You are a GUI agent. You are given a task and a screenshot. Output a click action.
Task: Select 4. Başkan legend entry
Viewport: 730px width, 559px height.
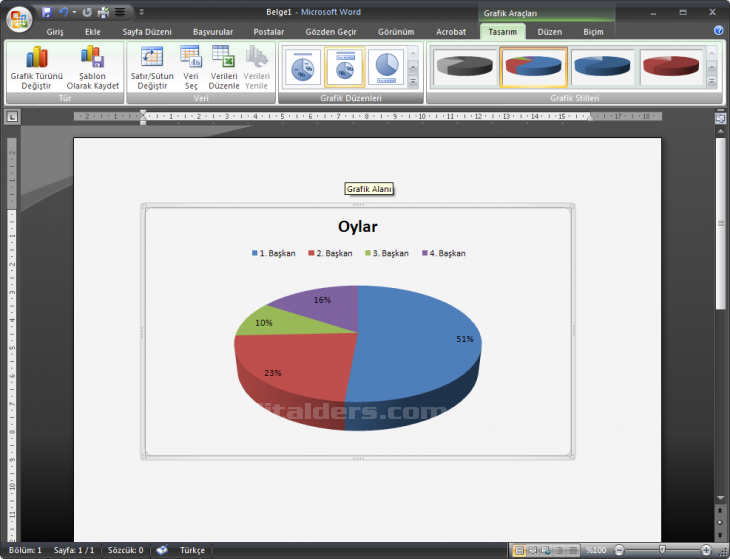(444, 253)
